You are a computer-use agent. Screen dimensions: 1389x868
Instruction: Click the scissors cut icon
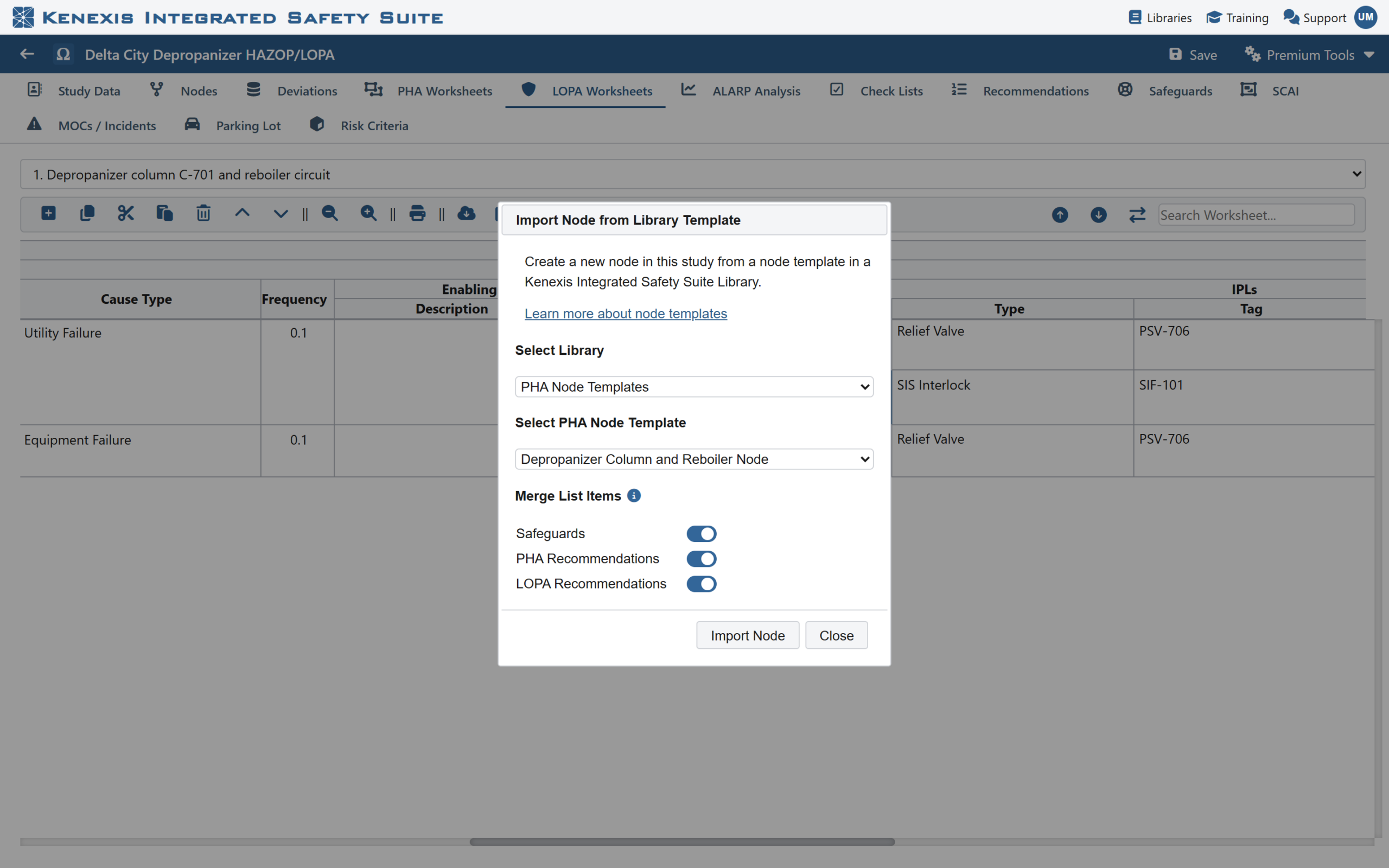click(126, 214)
